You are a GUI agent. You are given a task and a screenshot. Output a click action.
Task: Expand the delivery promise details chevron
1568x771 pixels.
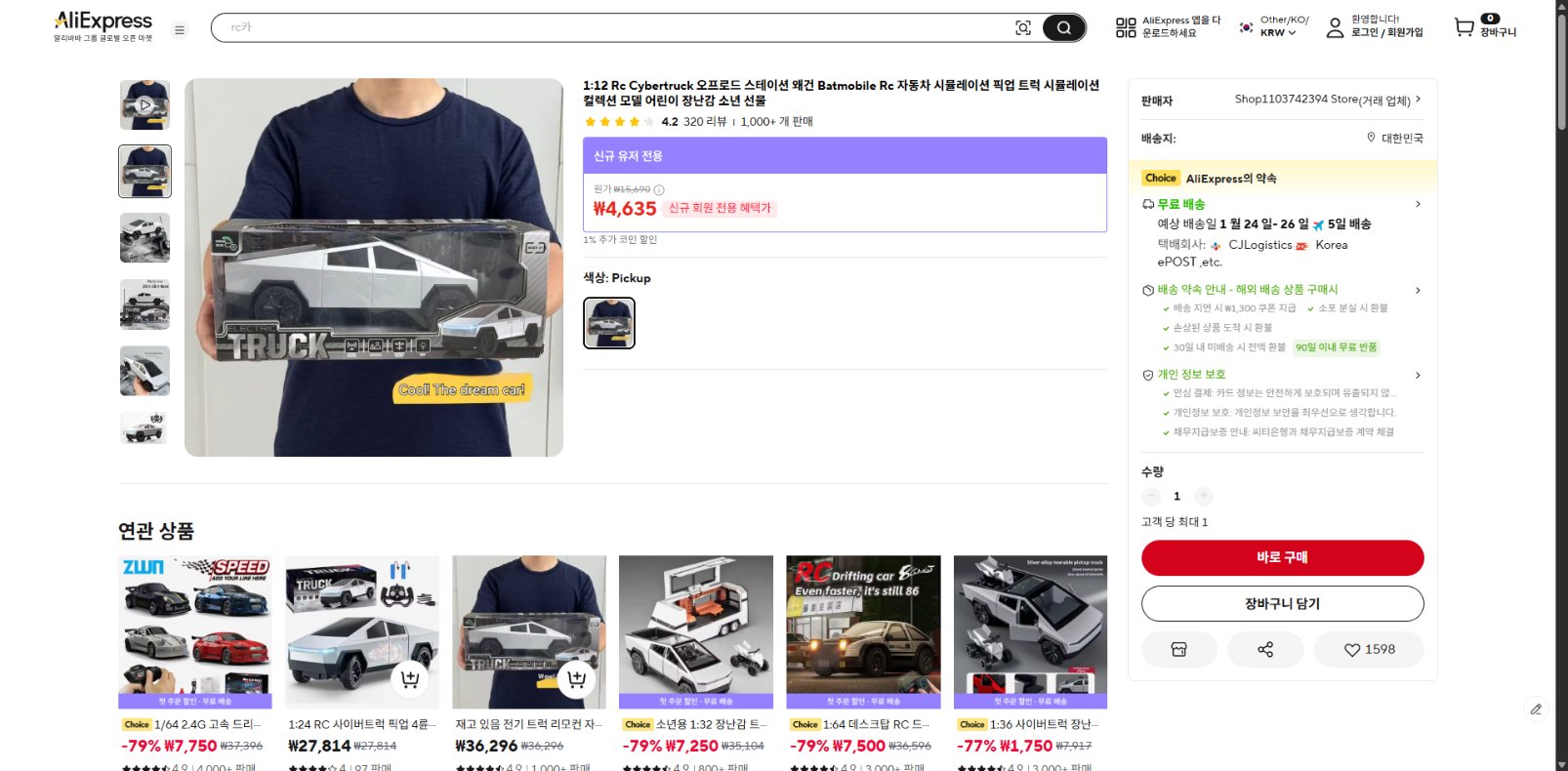point(1418,290)
